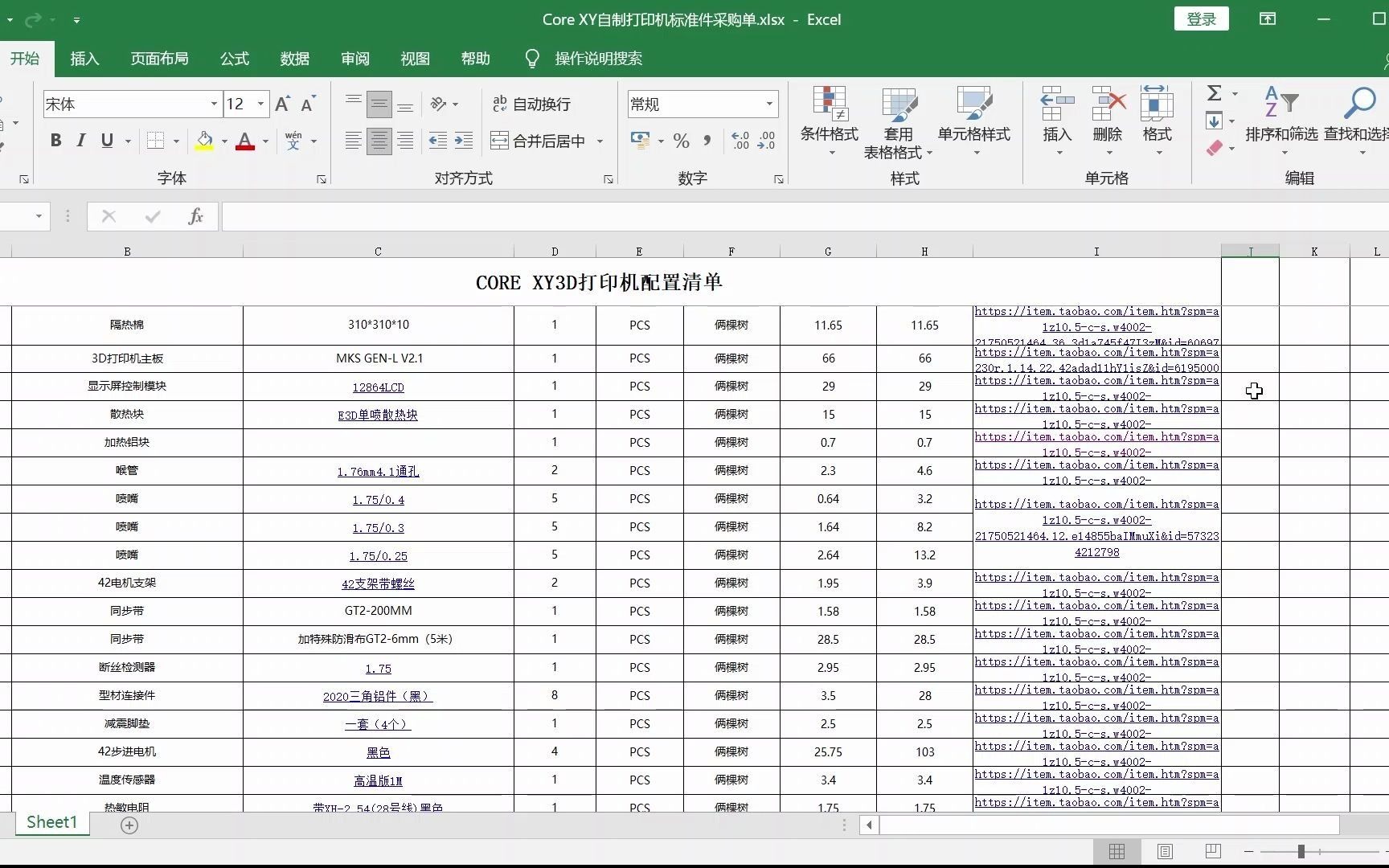Screen dimensions: 1389x868
Task: Open font size dropdown showing 12
Action: [260, 104]
